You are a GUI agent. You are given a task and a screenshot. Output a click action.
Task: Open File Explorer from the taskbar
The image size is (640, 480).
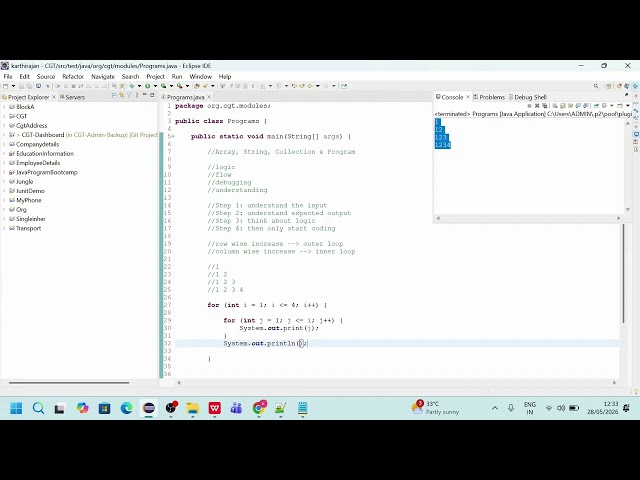(193, 408)
